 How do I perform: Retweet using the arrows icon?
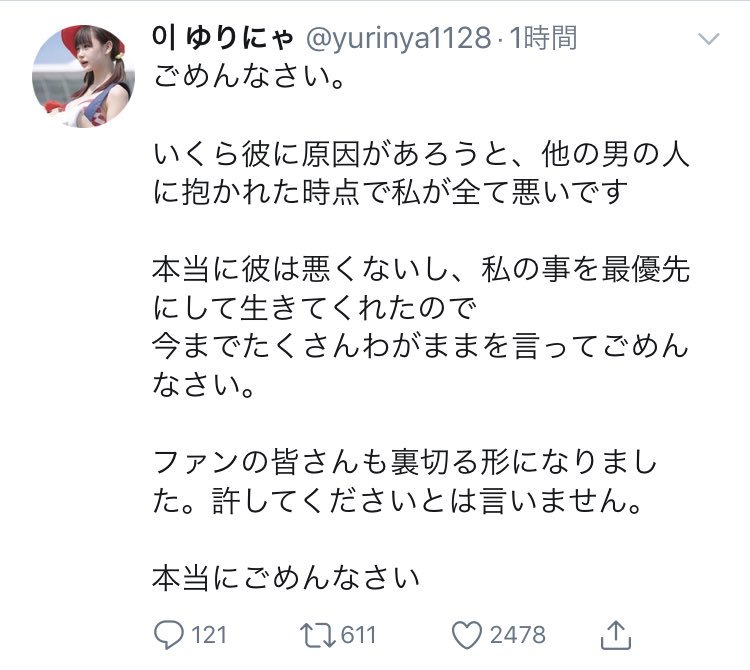click(318, 635)
